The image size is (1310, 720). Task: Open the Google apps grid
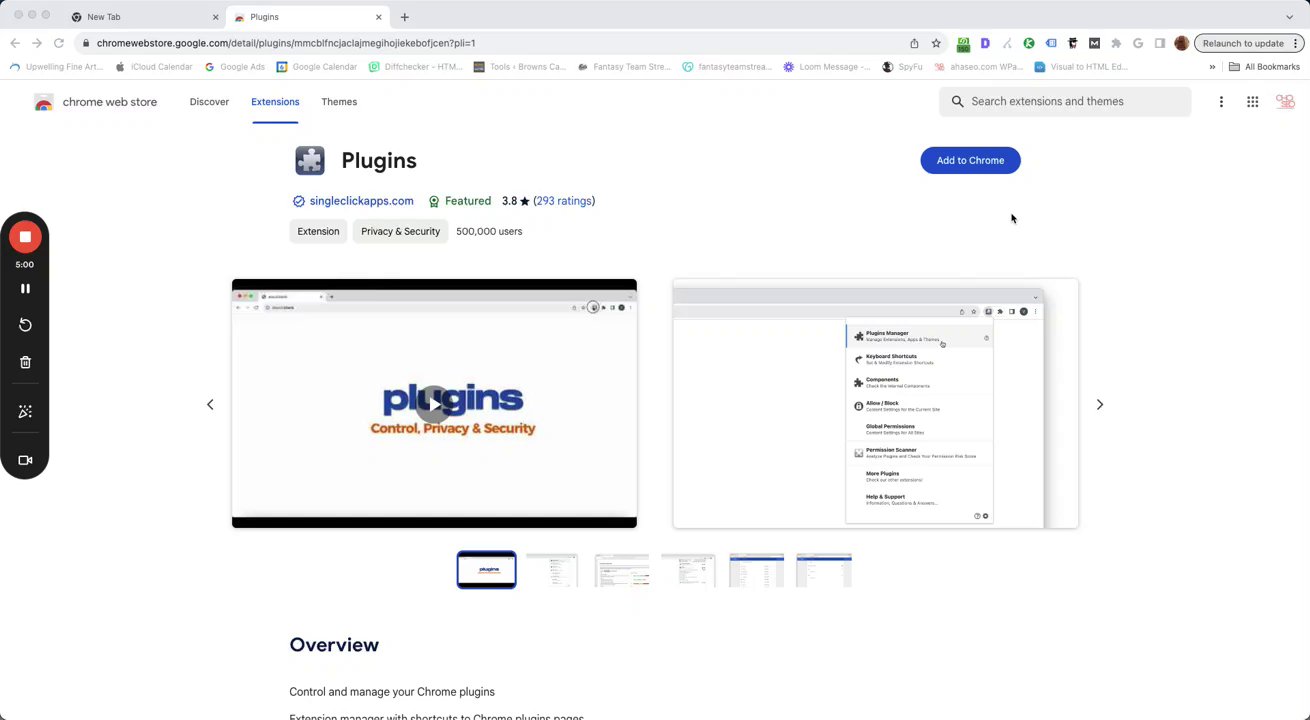(x=1252, y=101)
